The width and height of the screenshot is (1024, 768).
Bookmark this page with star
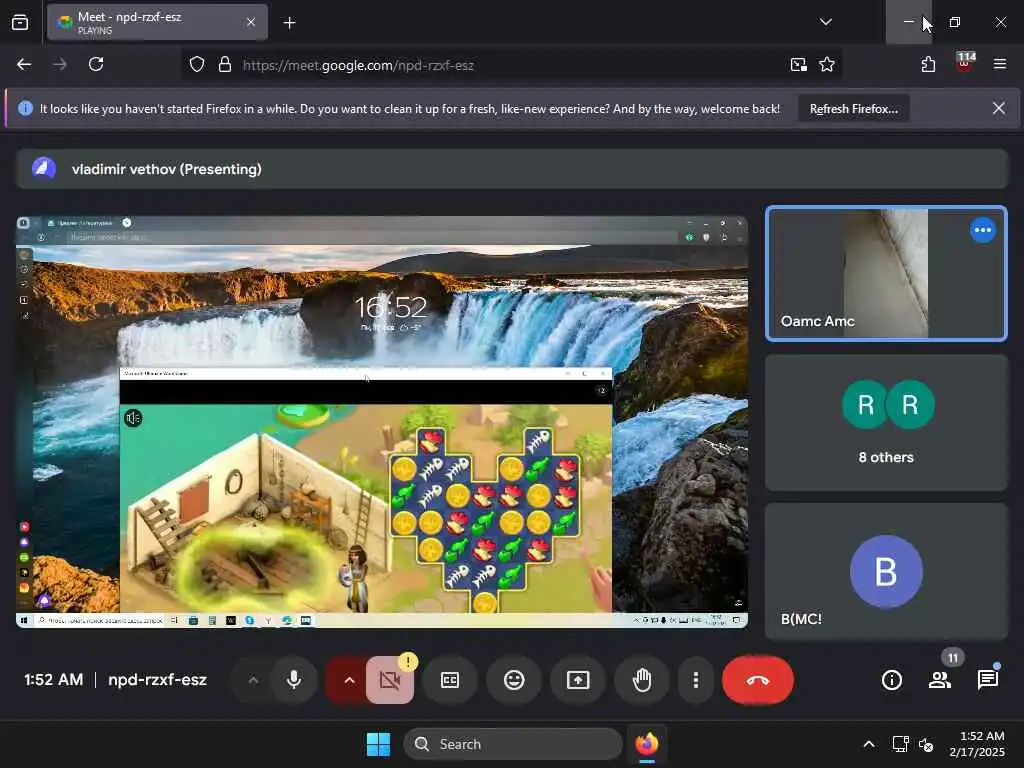point(827,64)
